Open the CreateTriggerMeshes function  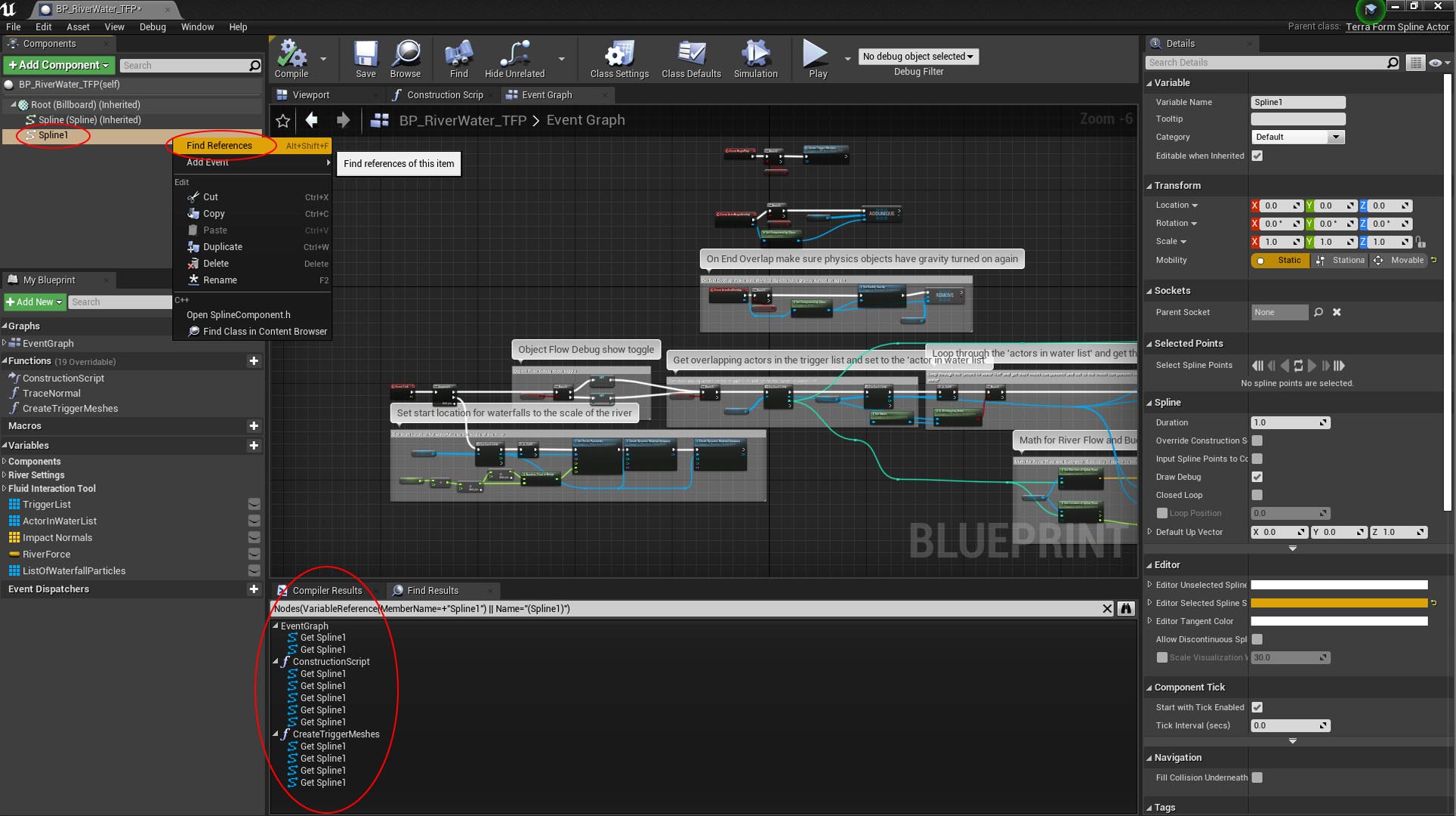(70, 409)
